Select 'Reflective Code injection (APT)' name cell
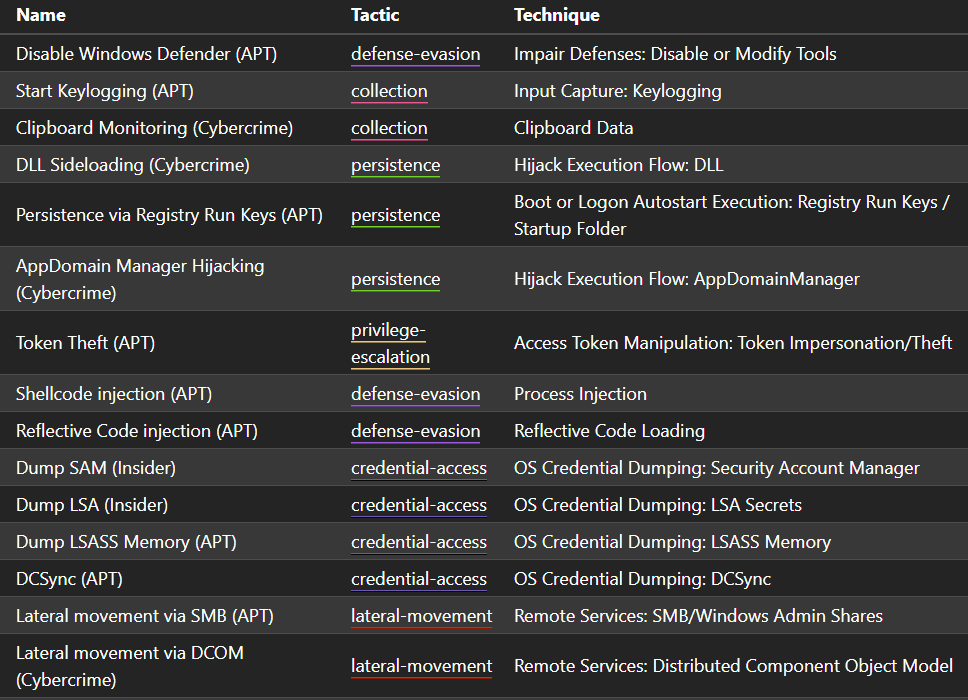The height and width of the screenshot is (700, 968). coord(137,431)
